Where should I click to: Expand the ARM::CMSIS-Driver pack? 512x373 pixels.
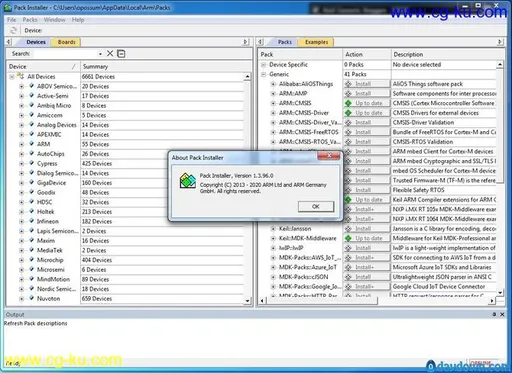click(x=273, y=113)
